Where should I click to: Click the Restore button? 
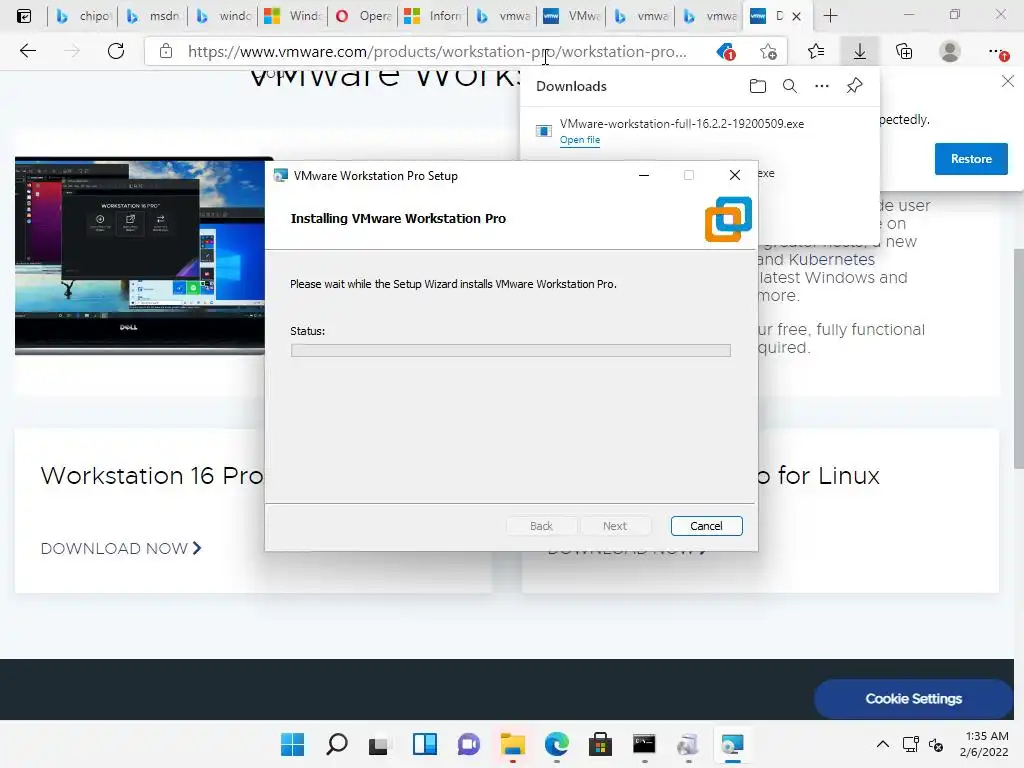click(x=970, y=159)
